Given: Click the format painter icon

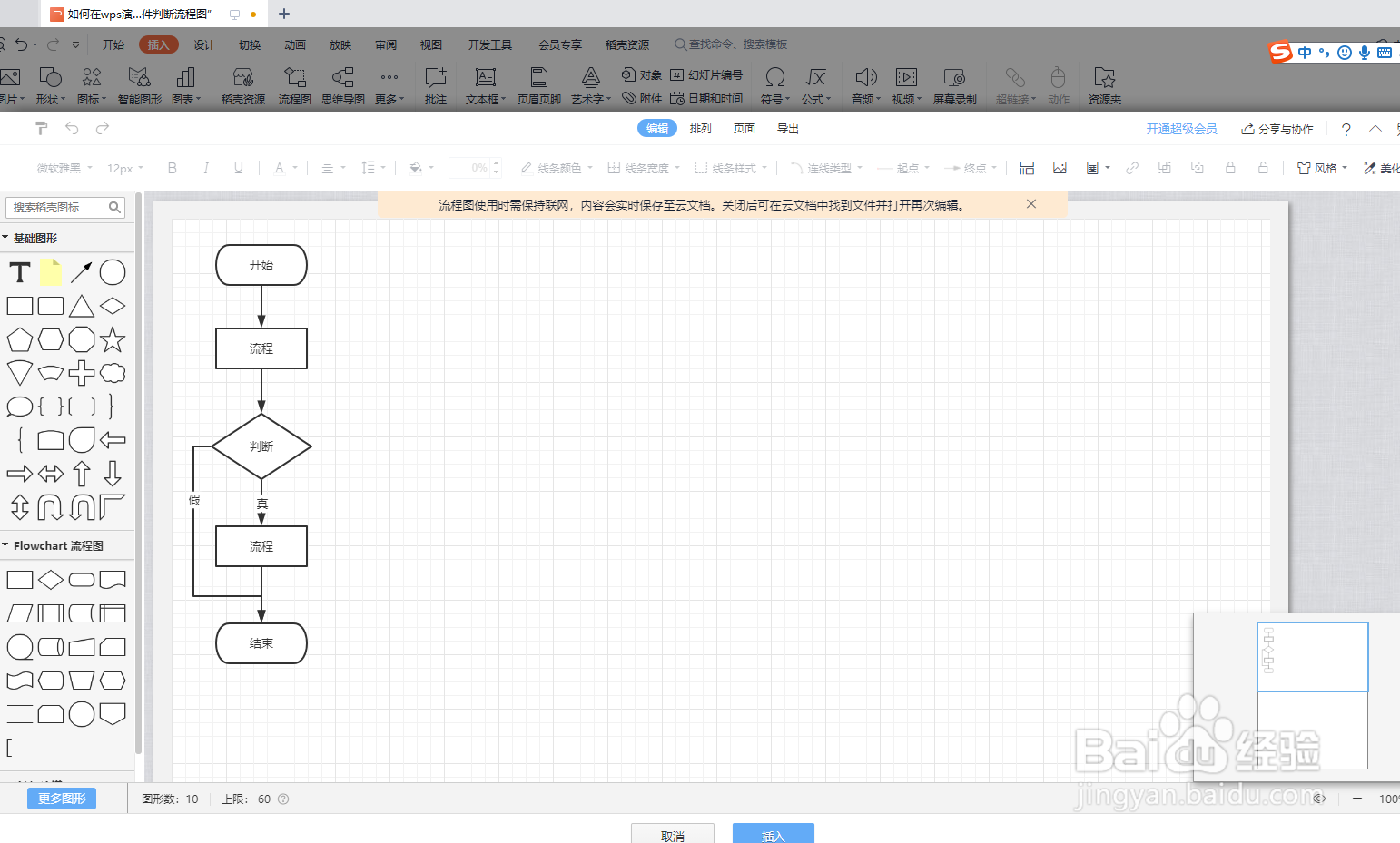Looking at the screenshot, I should pos(41,129).
